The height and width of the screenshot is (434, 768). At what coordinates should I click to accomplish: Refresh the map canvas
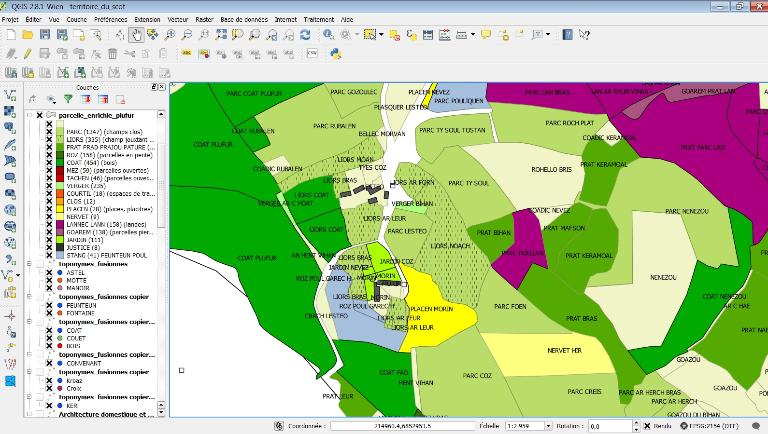click(305, 34)
